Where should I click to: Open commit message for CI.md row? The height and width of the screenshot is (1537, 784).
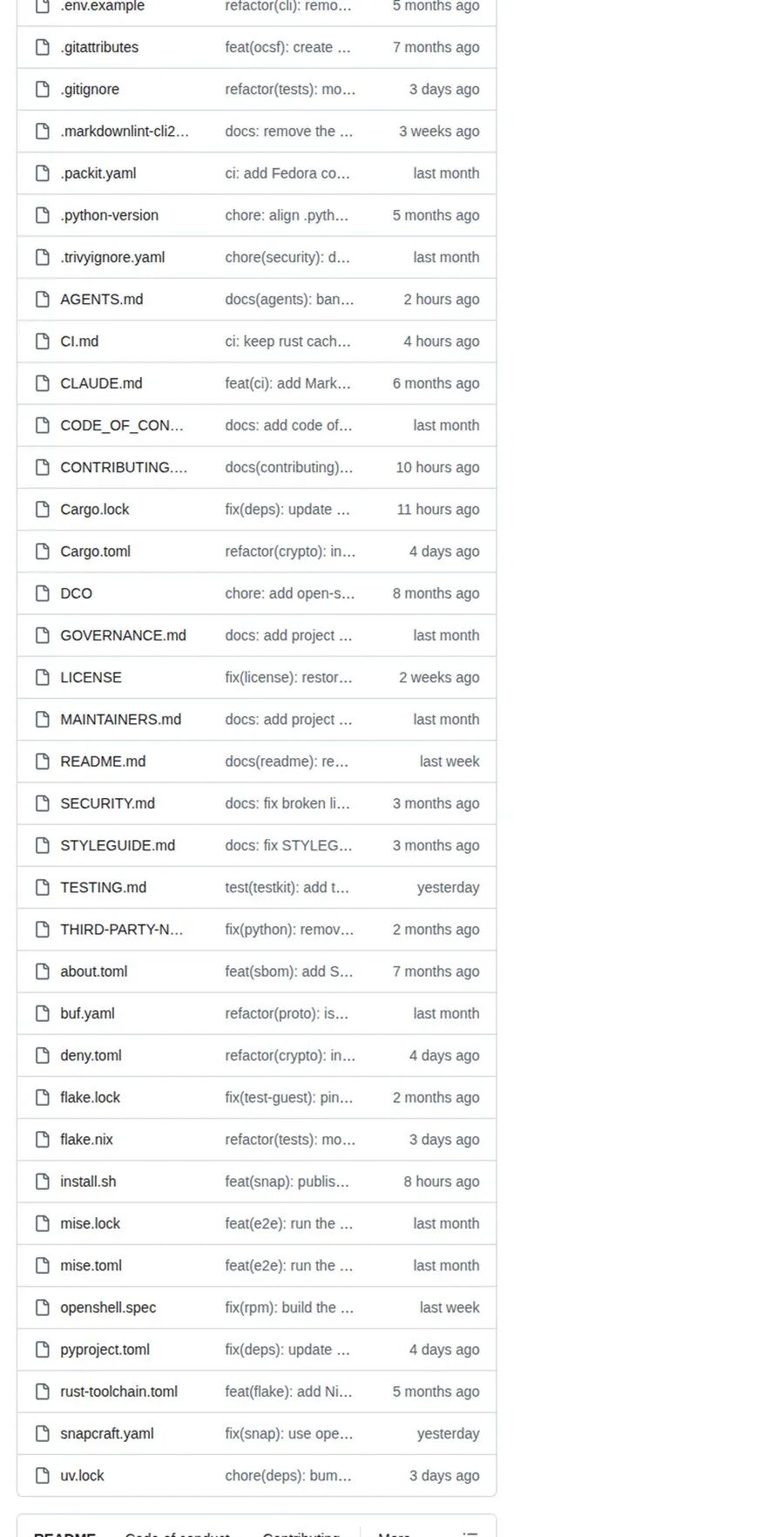click(x=287, y=342)
